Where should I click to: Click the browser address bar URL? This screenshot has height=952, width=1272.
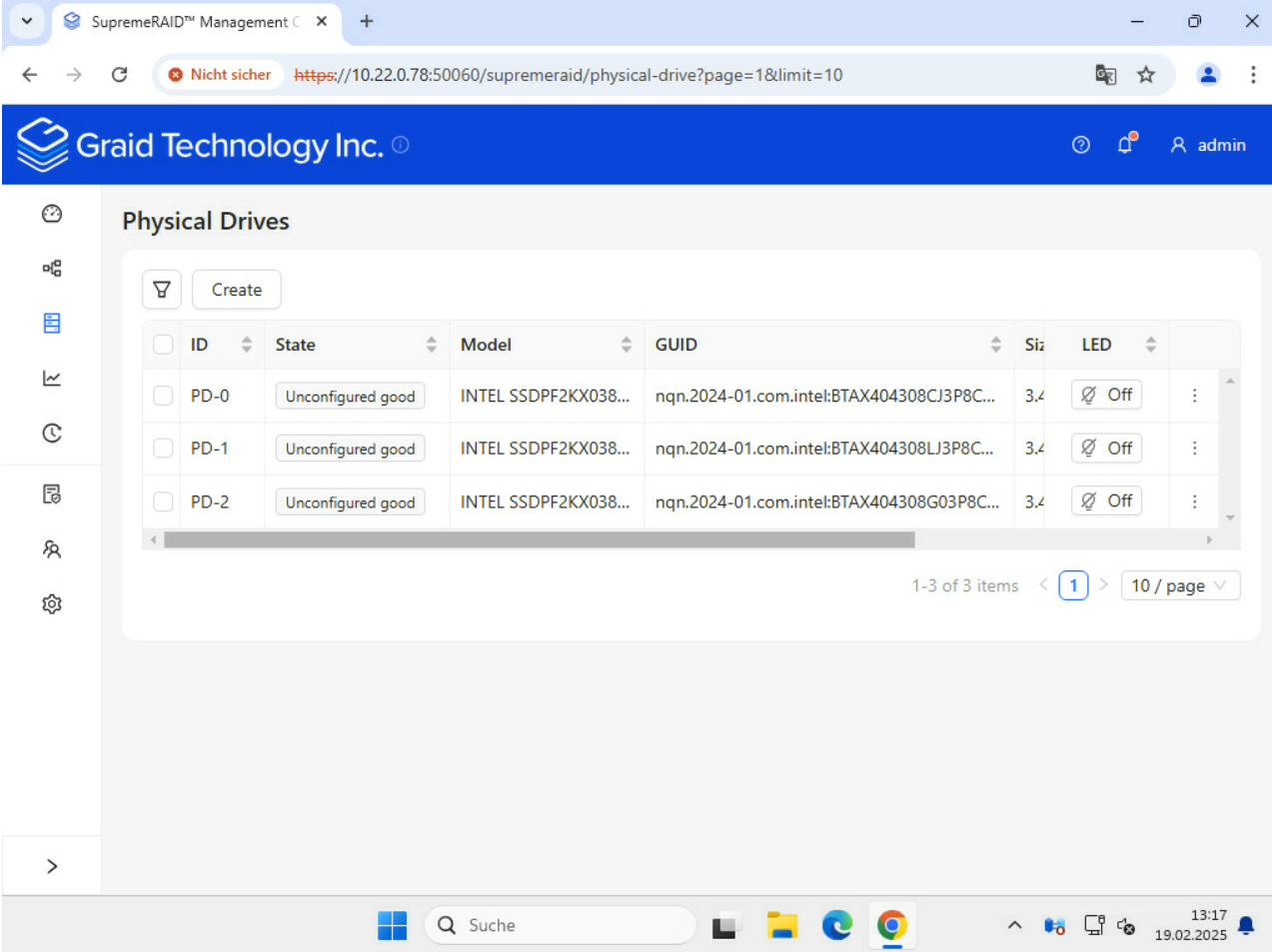(569, 75)
